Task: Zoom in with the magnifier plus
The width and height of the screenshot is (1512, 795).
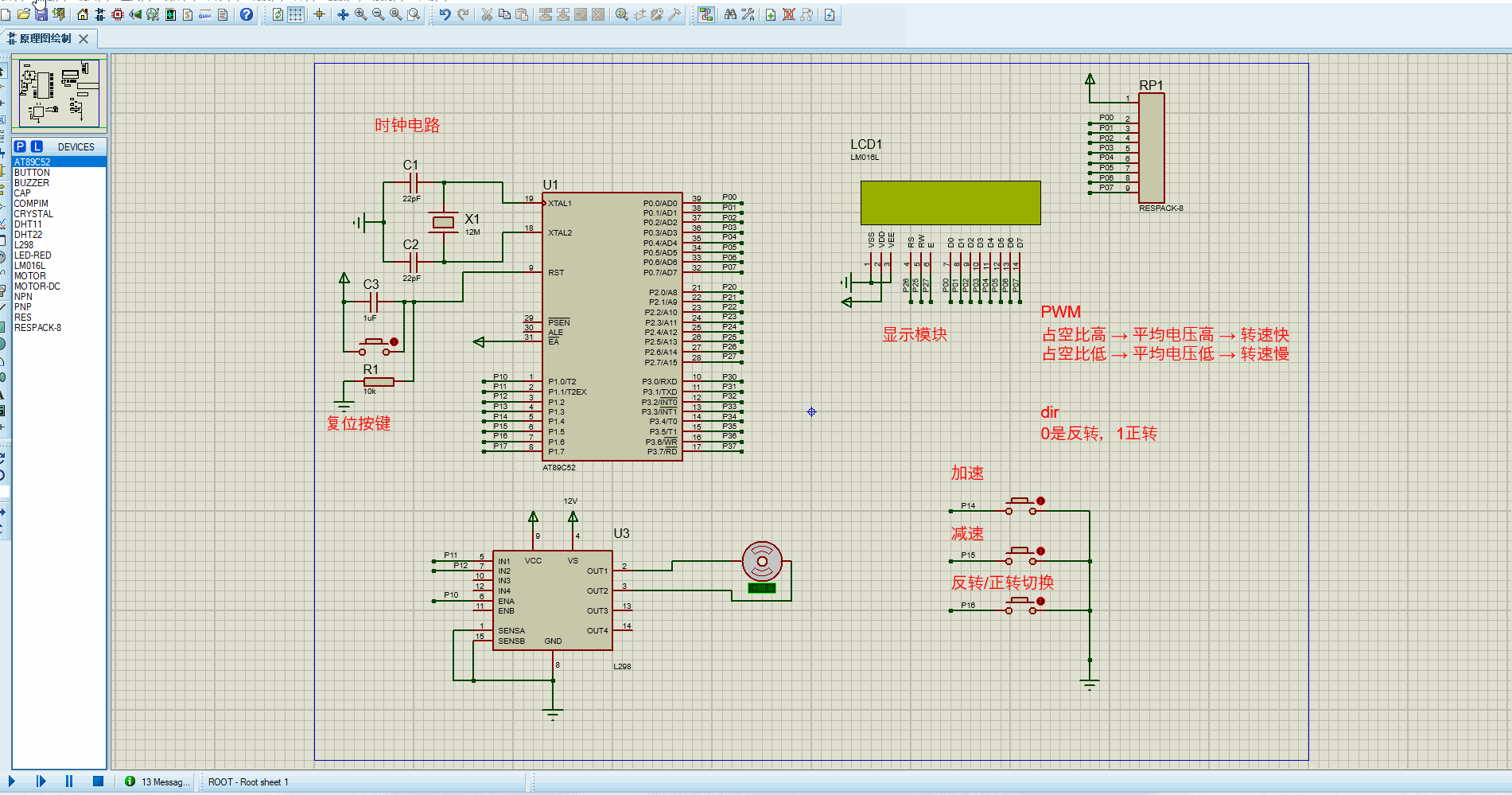Action: (360, 14)
